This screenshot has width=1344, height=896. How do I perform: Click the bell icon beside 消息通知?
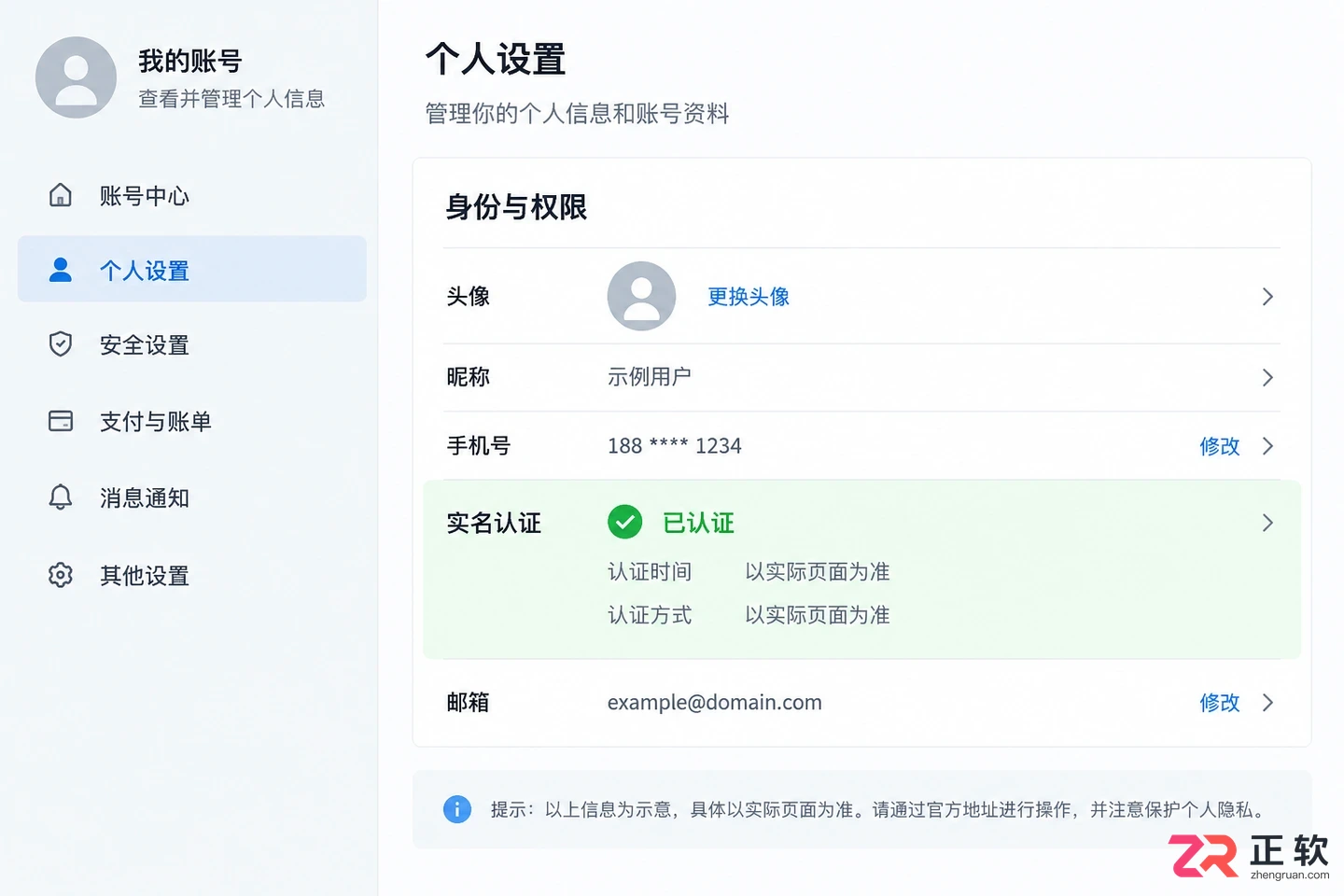coord(61,497)
